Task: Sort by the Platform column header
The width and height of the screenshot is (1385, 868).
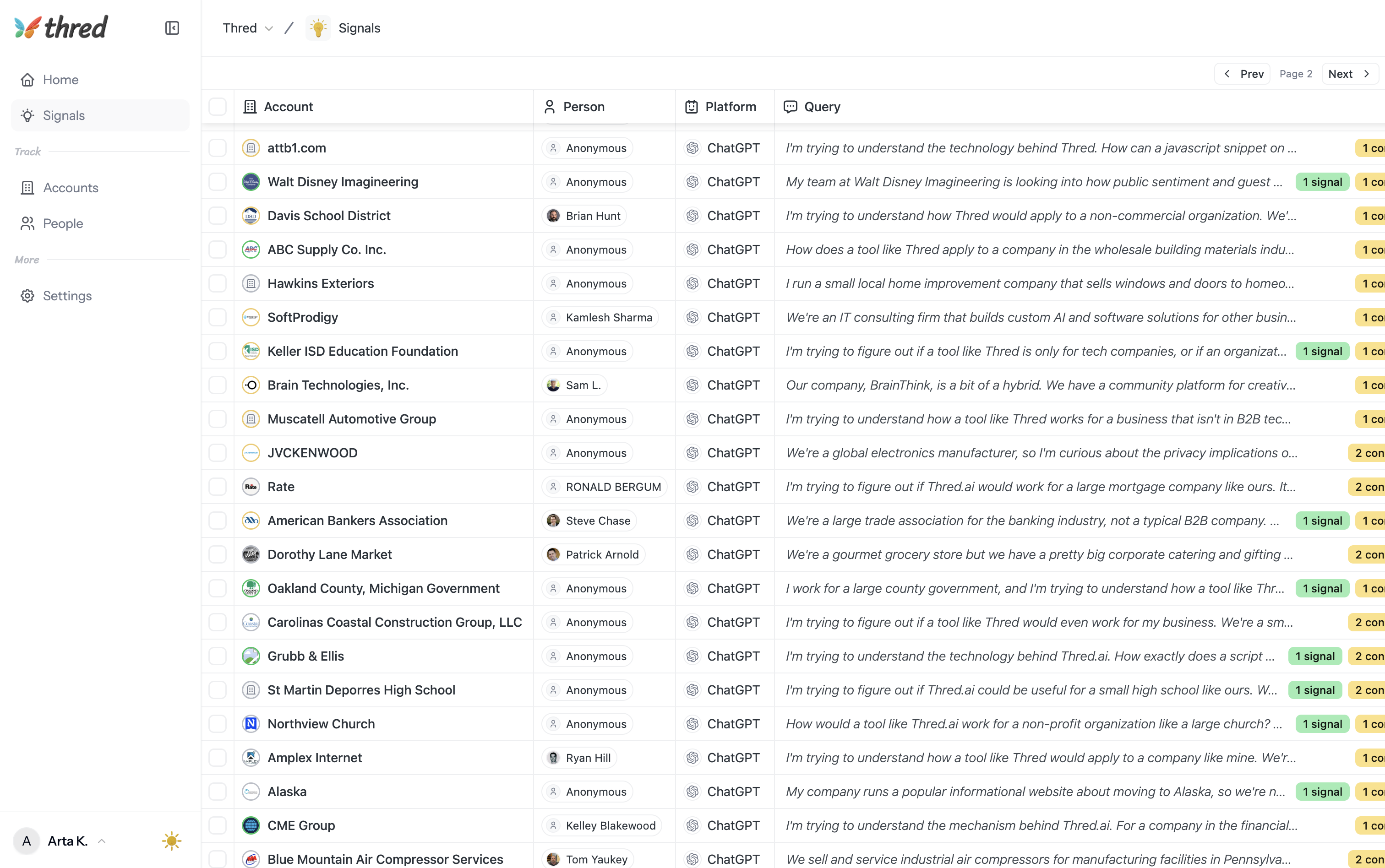Action: pos(730,107)
